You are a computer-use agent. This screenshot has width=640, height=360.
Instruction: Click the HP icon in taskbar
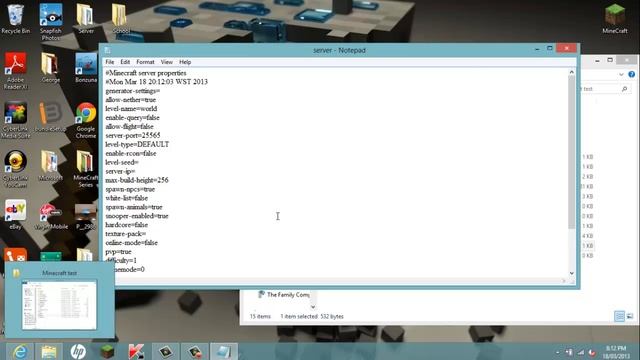pos(78,351)
